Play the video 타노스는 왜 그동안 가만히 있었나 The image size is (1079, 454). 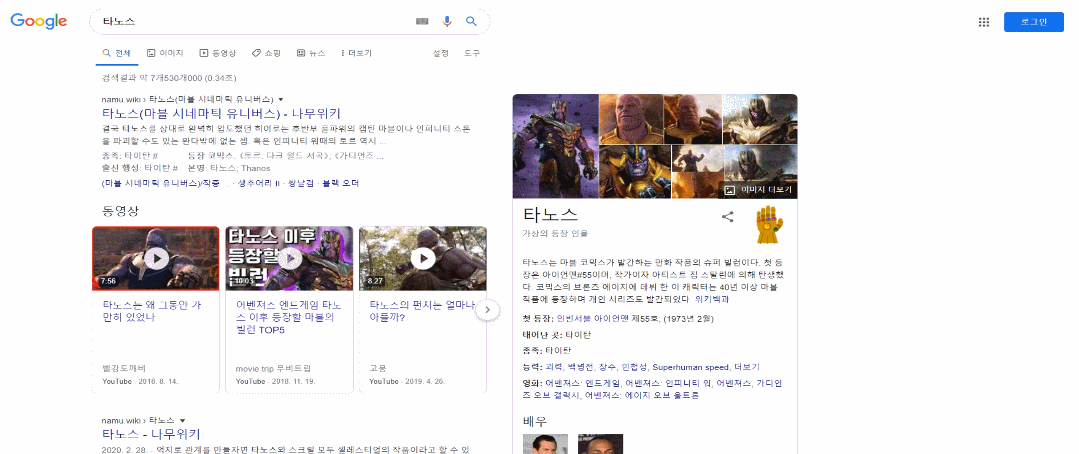(156, 258)
